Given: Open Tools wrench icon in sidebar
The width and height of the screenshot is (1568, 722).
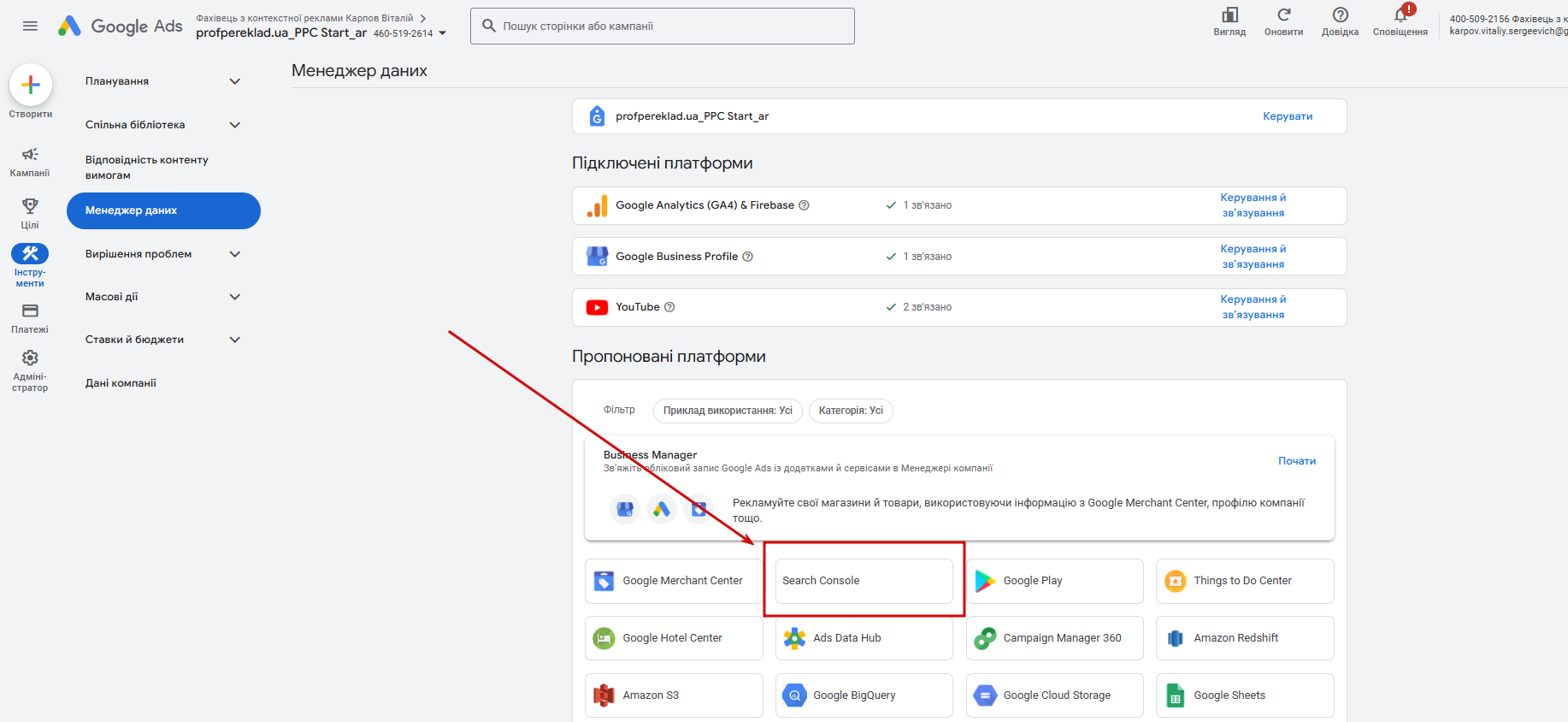Looking at the screenshot, I should 30,253.
